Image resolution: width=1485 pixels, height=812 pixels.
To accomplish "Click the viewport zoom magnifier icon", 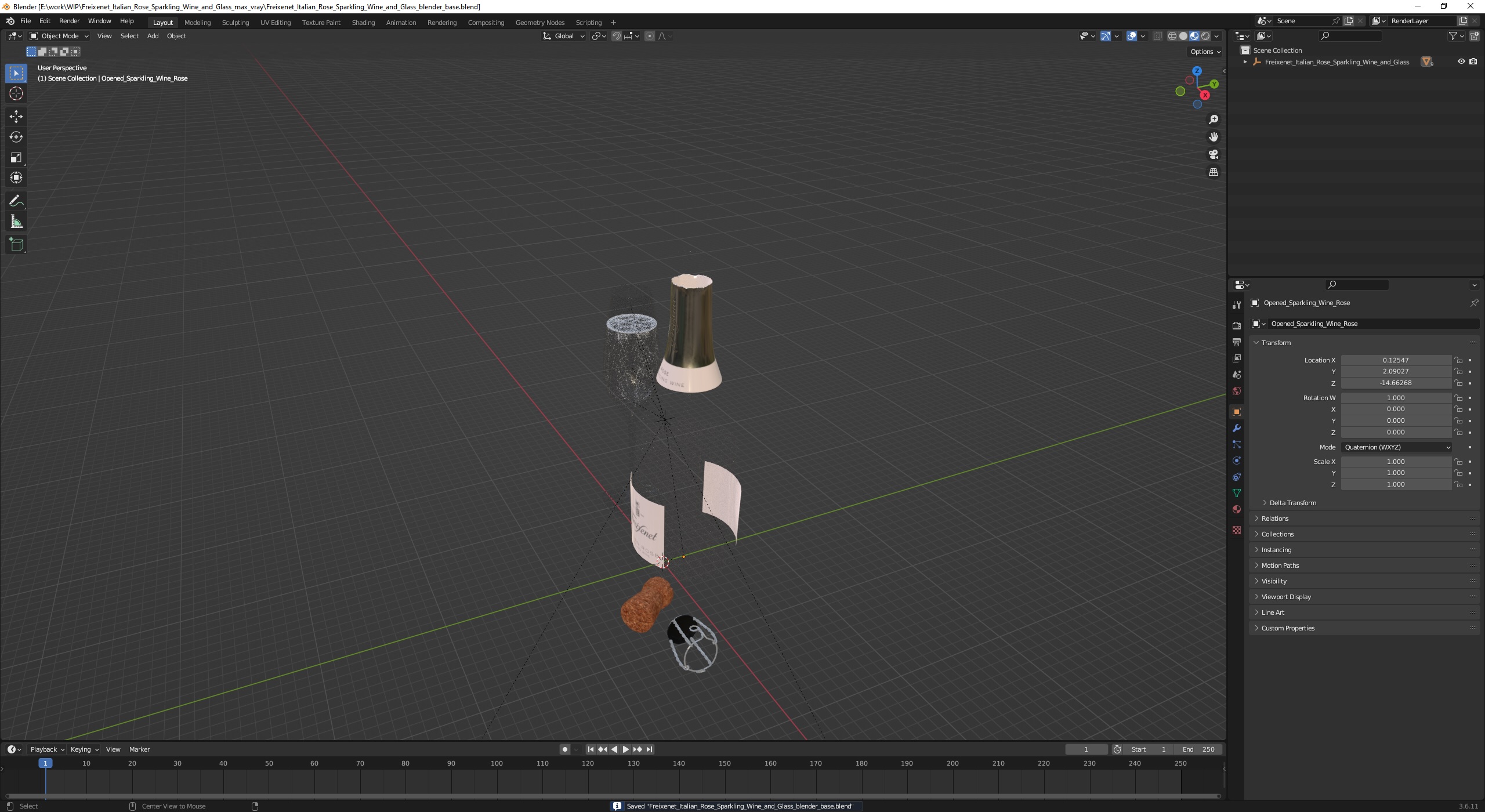I will tap(1213, 119).
